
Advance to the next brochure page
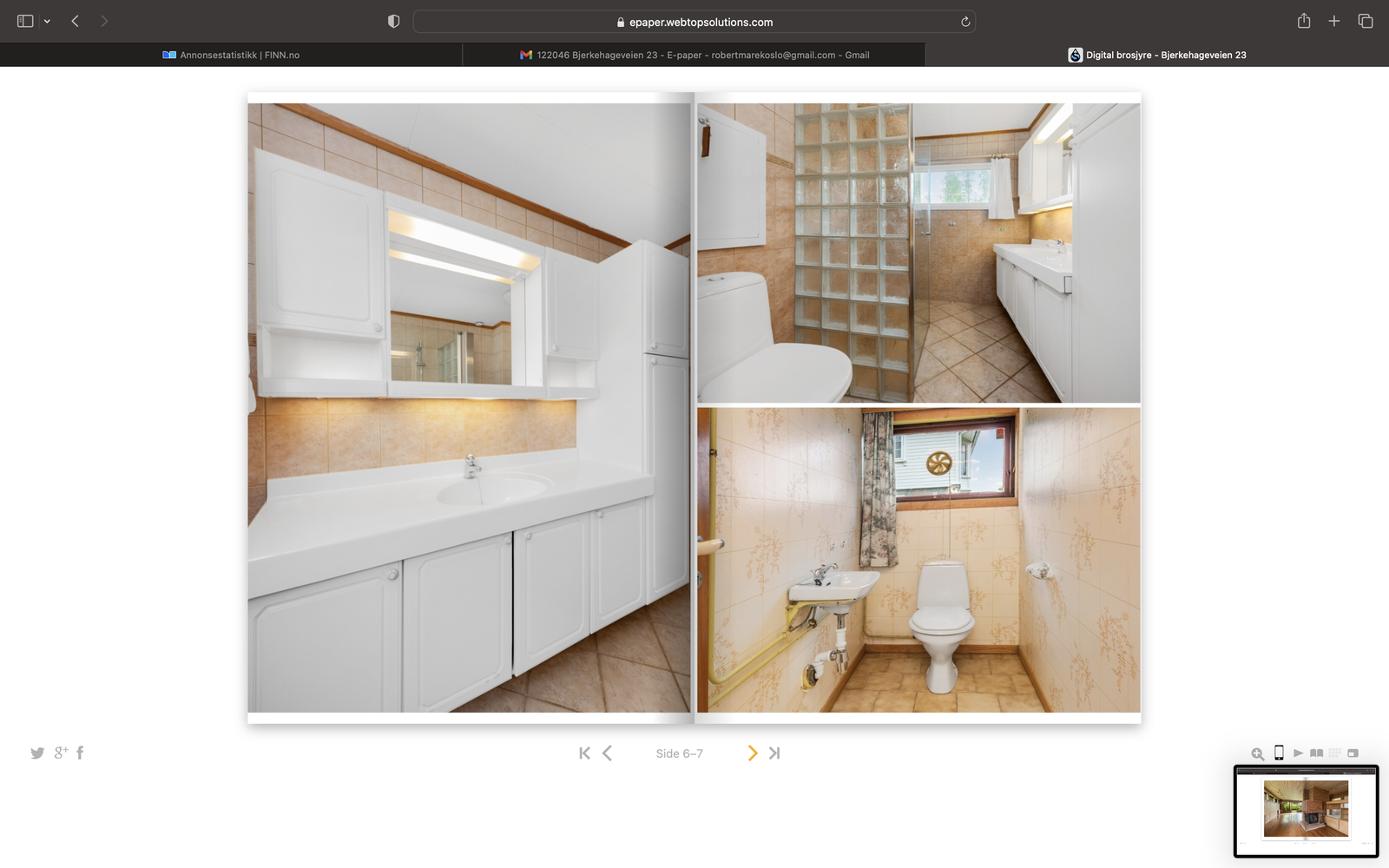point(752,753)
